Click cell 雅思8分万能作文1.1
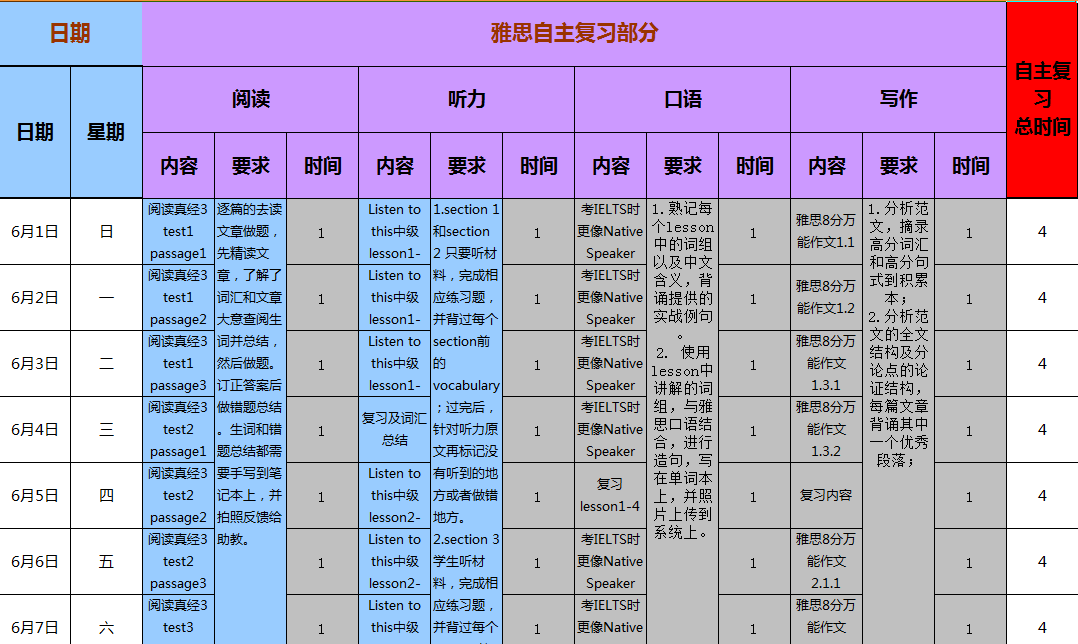 coord(826,232)
